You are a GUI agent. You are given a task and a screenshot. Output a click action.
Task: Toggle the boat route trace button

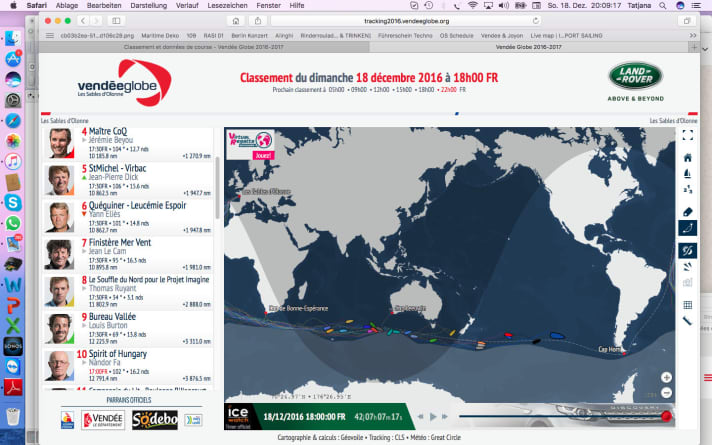pos(687,228)
